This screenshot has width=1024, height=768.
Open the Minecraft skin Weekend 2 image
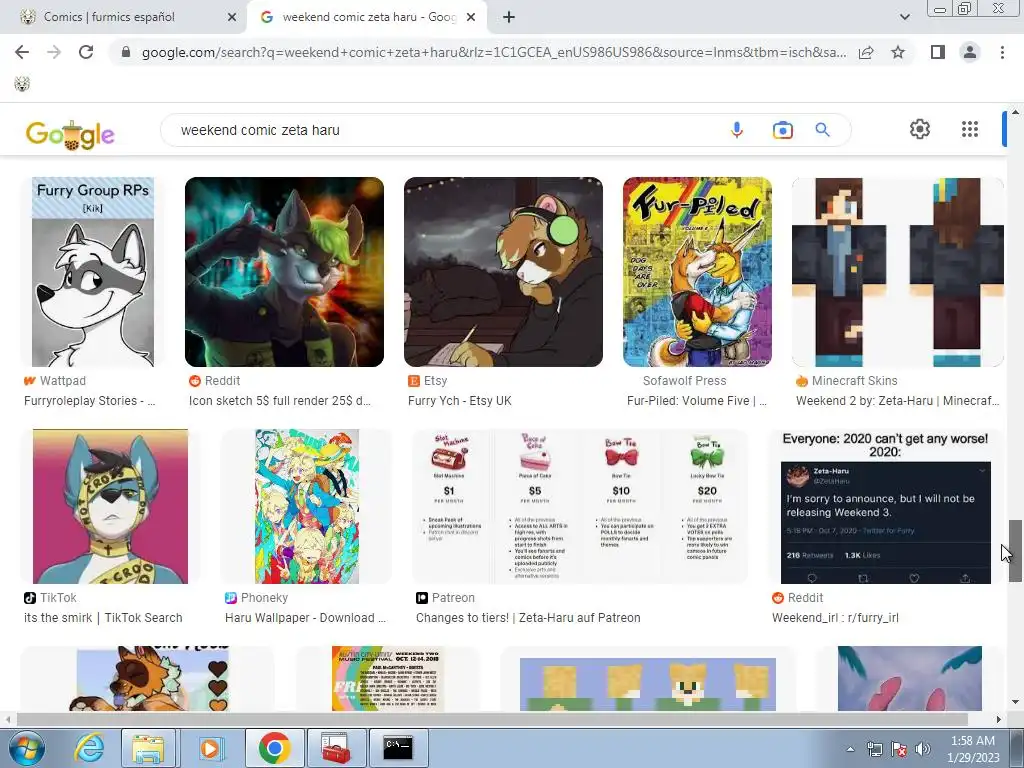click(897, 272)
